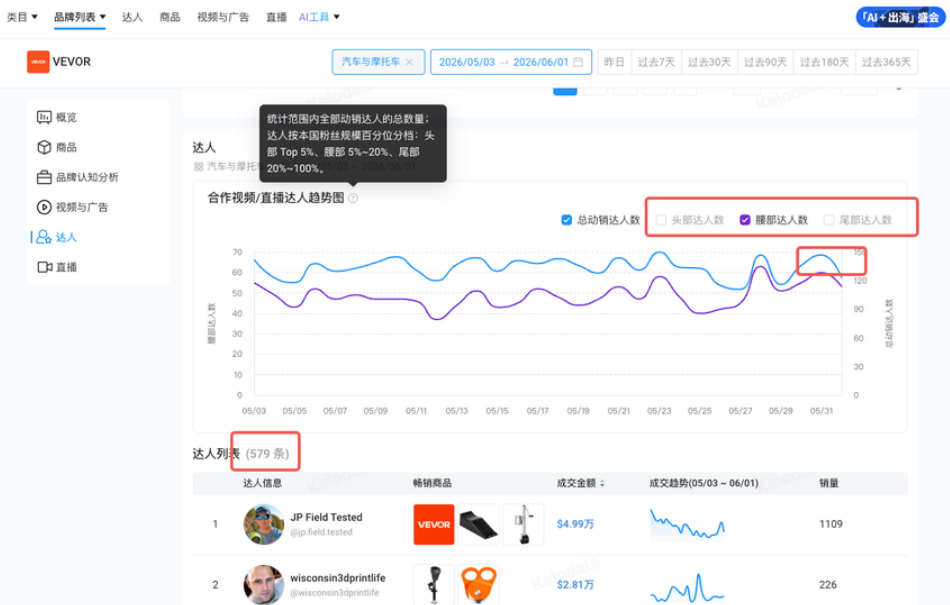The width and height of the screenshot is (950, 605).
Task: Open the 品牌列表 dropdown menu
Action: pos(79,17)
